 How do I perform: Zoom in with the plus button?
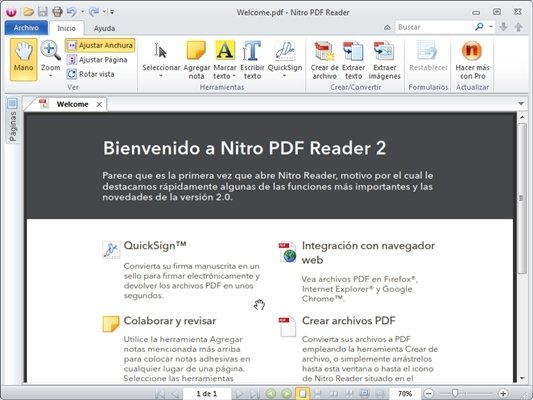[x=503, y=394]
